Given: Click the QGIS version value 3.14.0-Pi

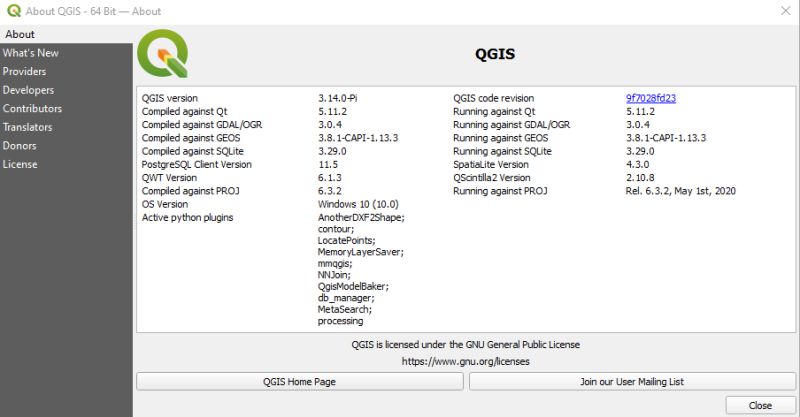Looking at the screenshot, I should pyautogui.click(x=338, y=98).
